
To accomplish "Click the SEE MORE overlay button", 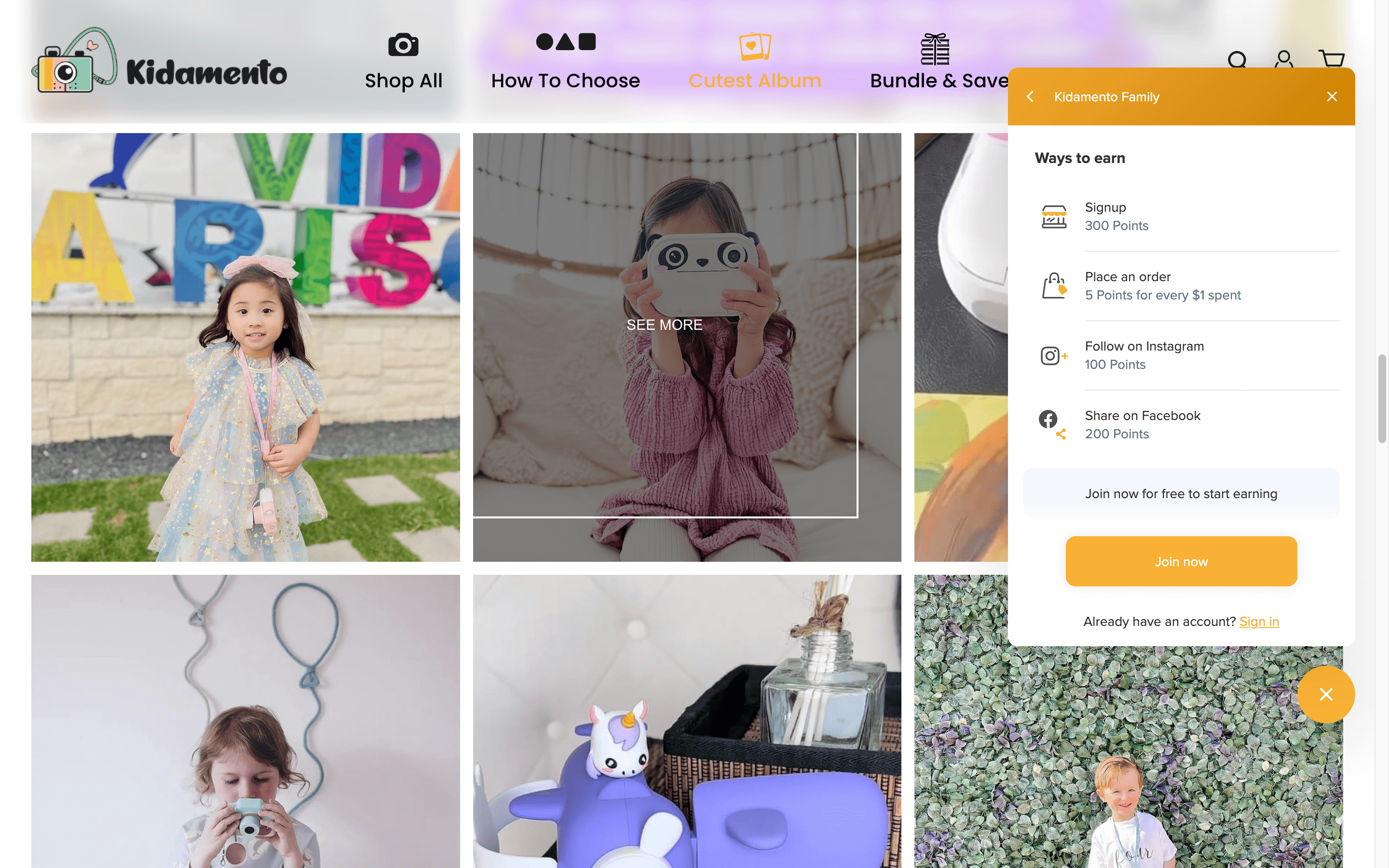I will (664, 325).
